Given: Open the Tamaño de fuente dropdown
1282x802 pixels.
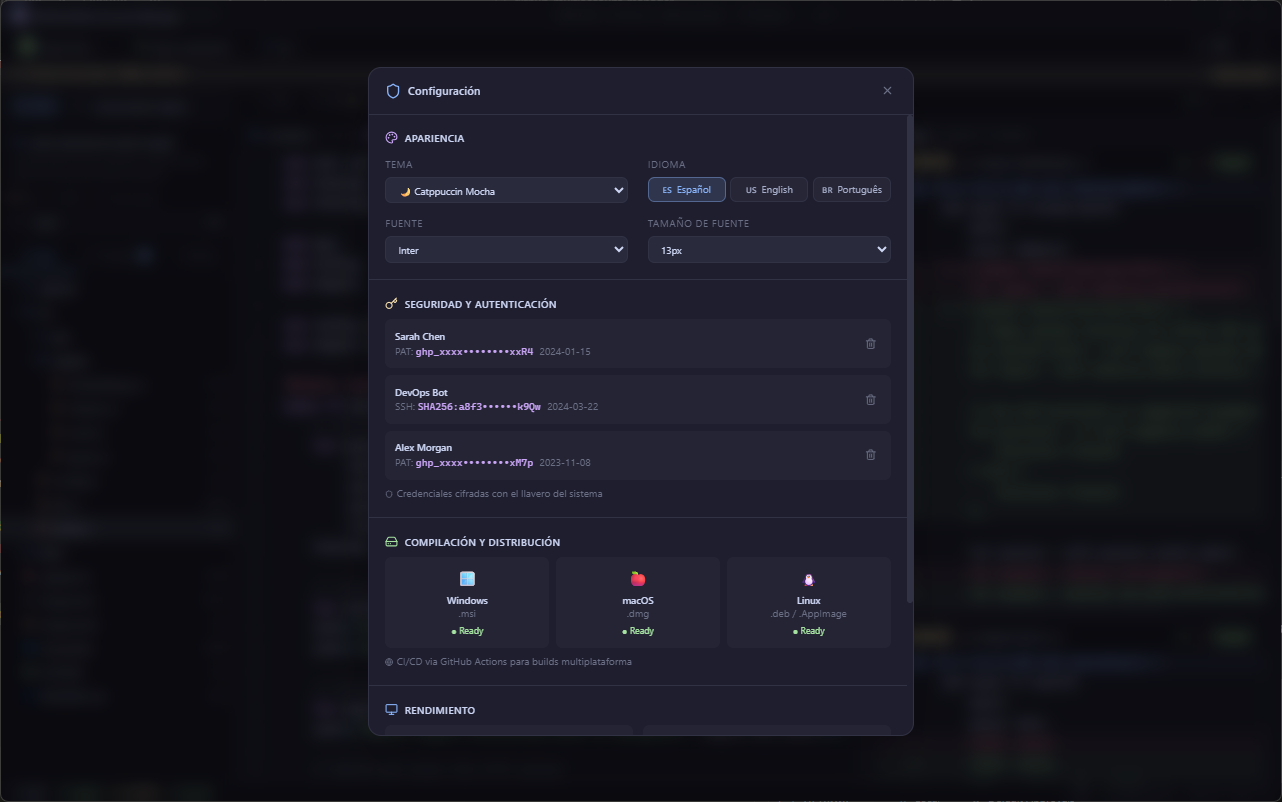Looking at the screenshot, I should tap(768, 249).
